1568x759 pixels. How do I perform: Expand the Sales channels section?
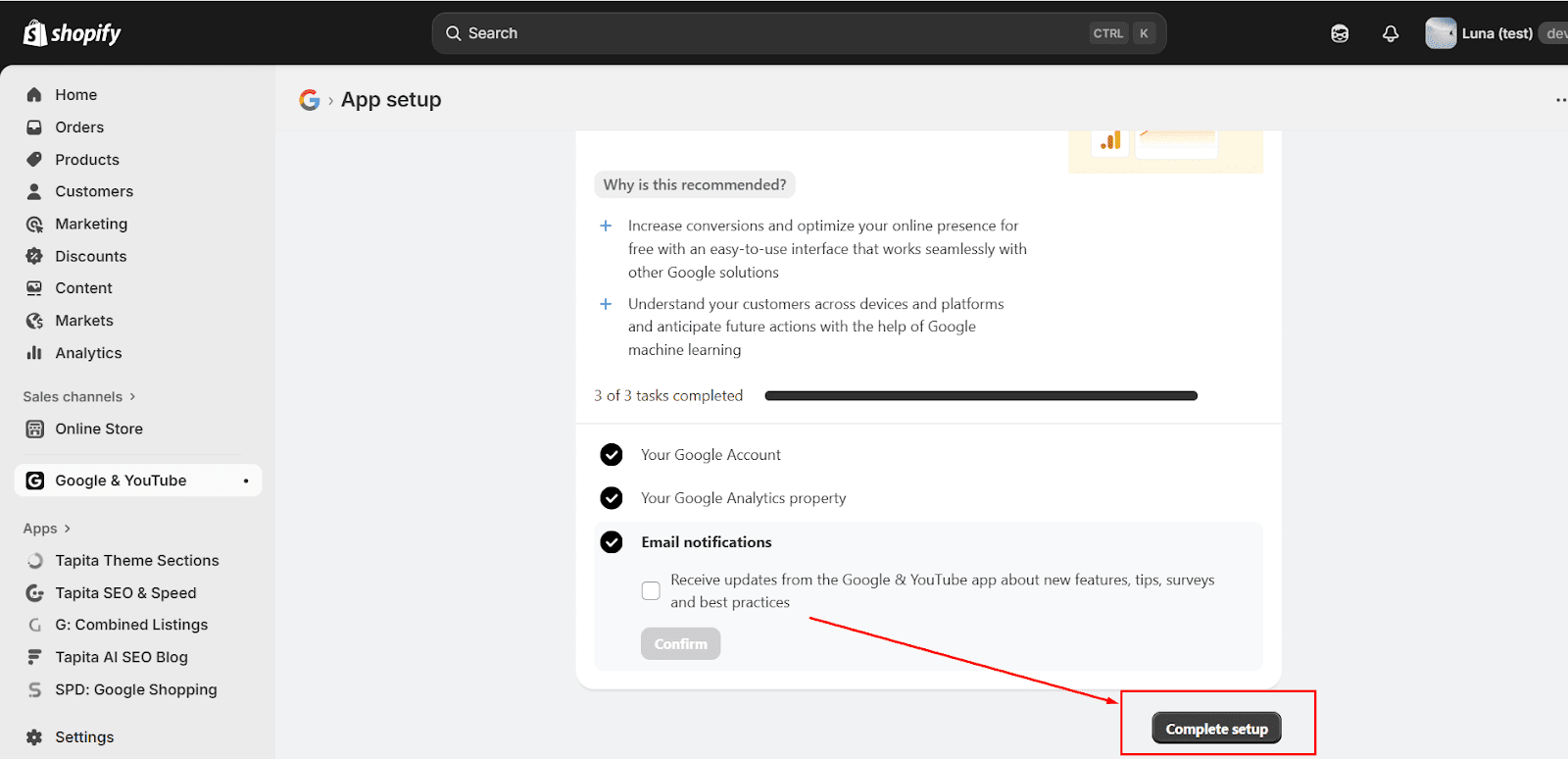click(x=79, y=397)
